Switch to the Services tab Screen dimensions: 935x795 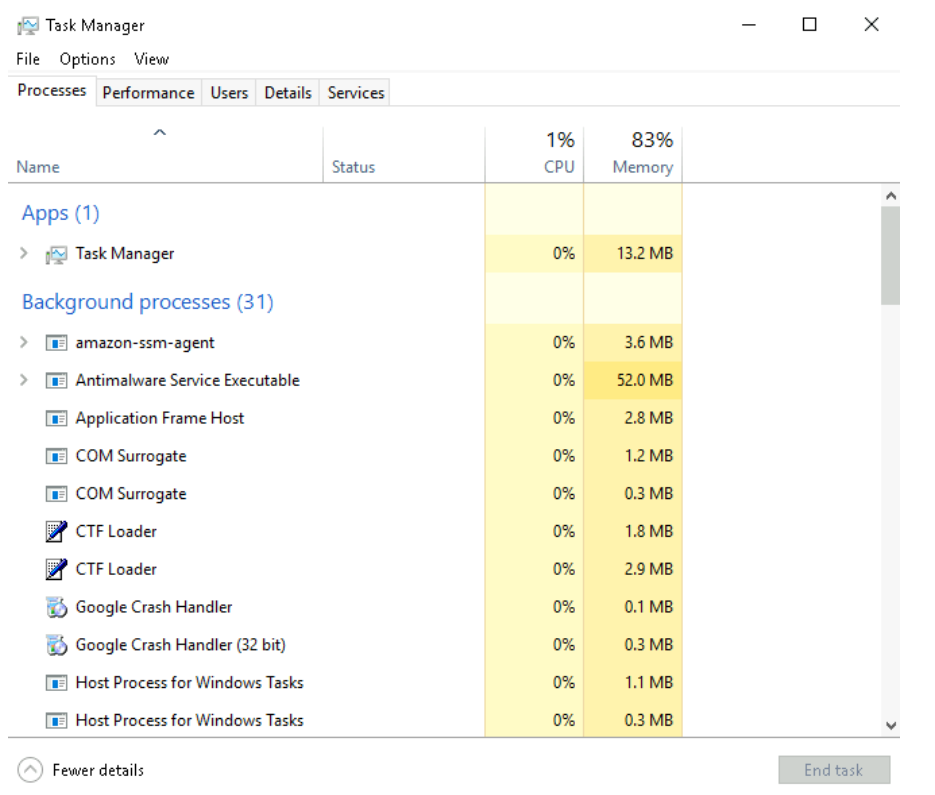(356, 93)
